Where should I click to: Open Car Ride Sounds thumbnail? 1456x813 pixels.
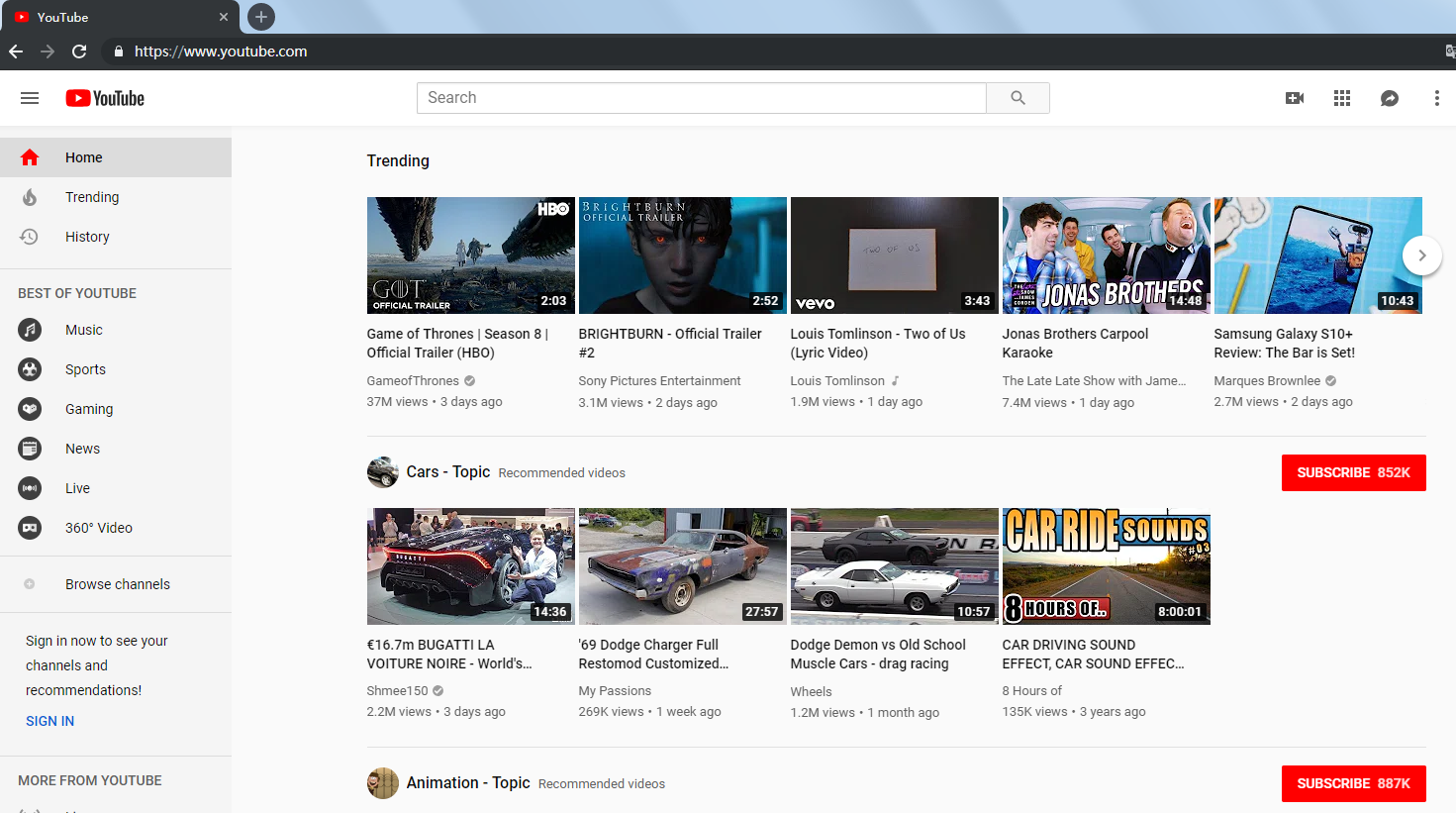tap(1107, 566)
